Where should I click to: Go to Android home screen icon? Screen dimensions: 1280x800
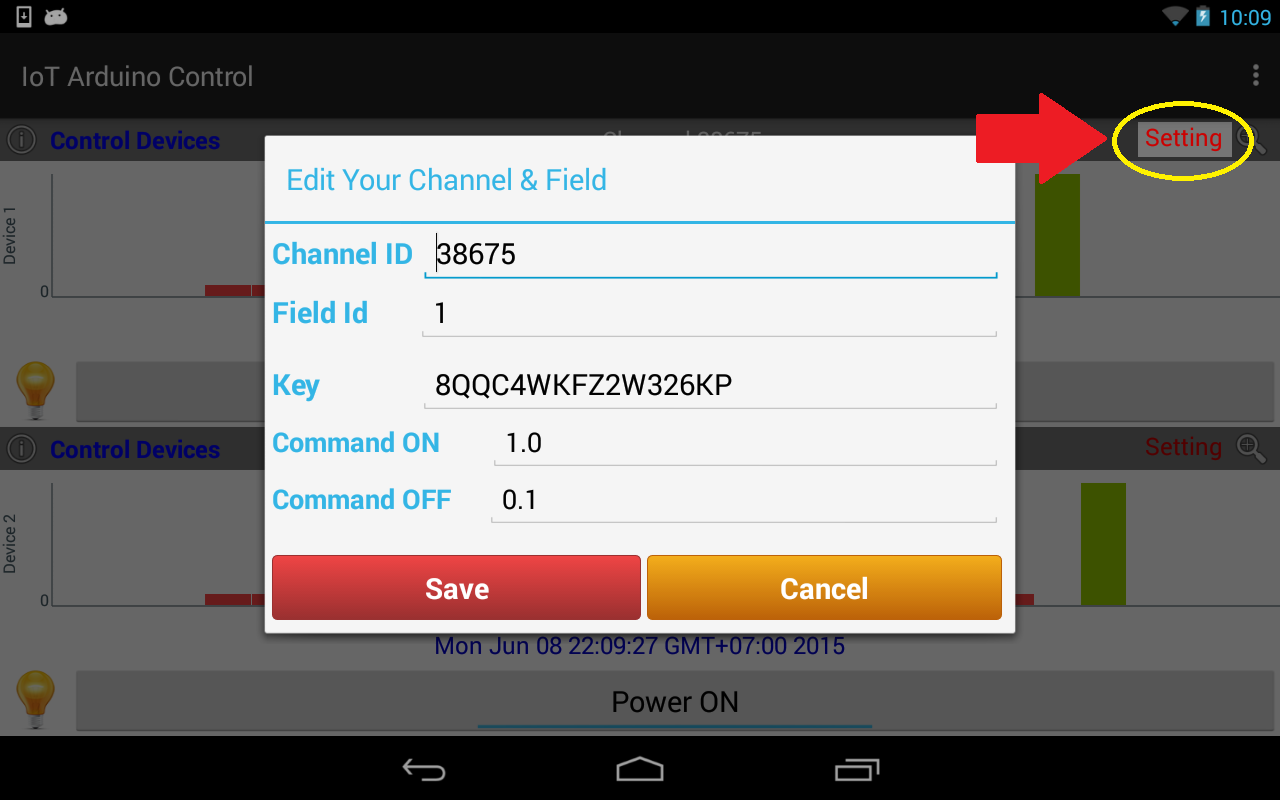click(640, 769)
